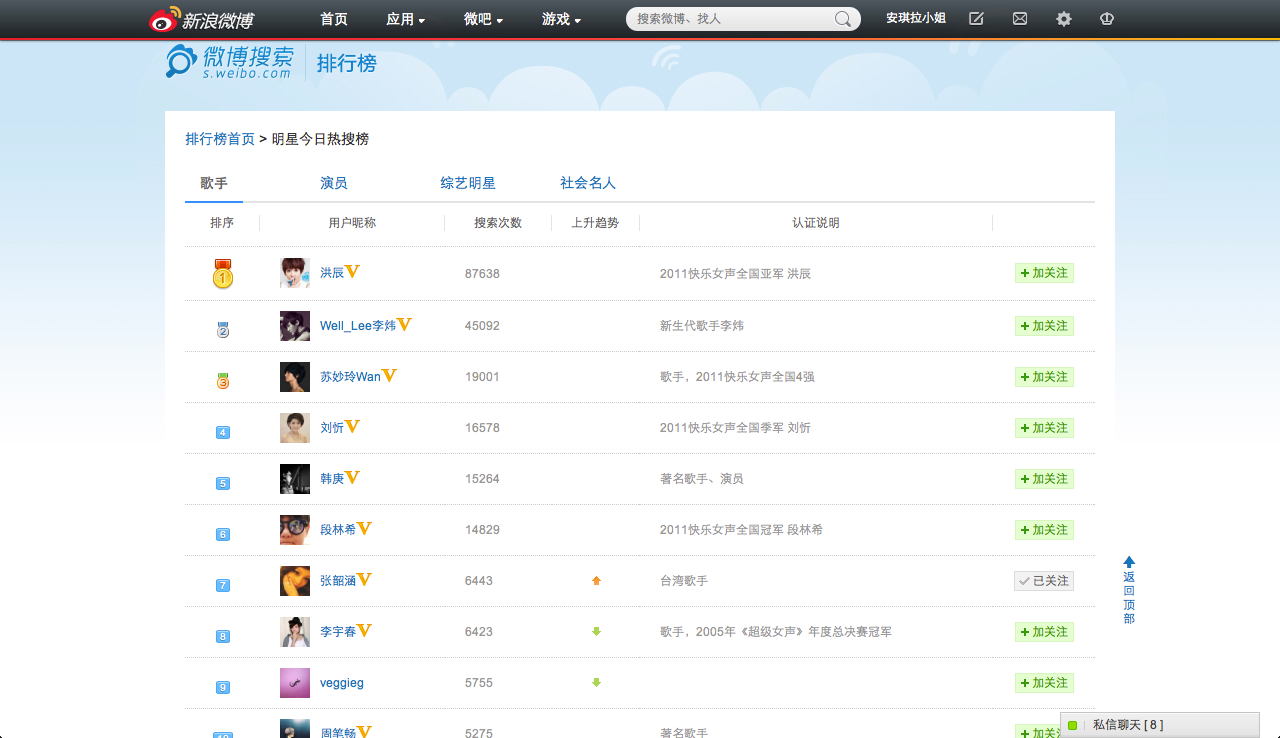The height and width of the screenshot is (738, 1280).
Task: Click the V verified badge beside Well_Lee李炜
Action: (x=404, y=324)
